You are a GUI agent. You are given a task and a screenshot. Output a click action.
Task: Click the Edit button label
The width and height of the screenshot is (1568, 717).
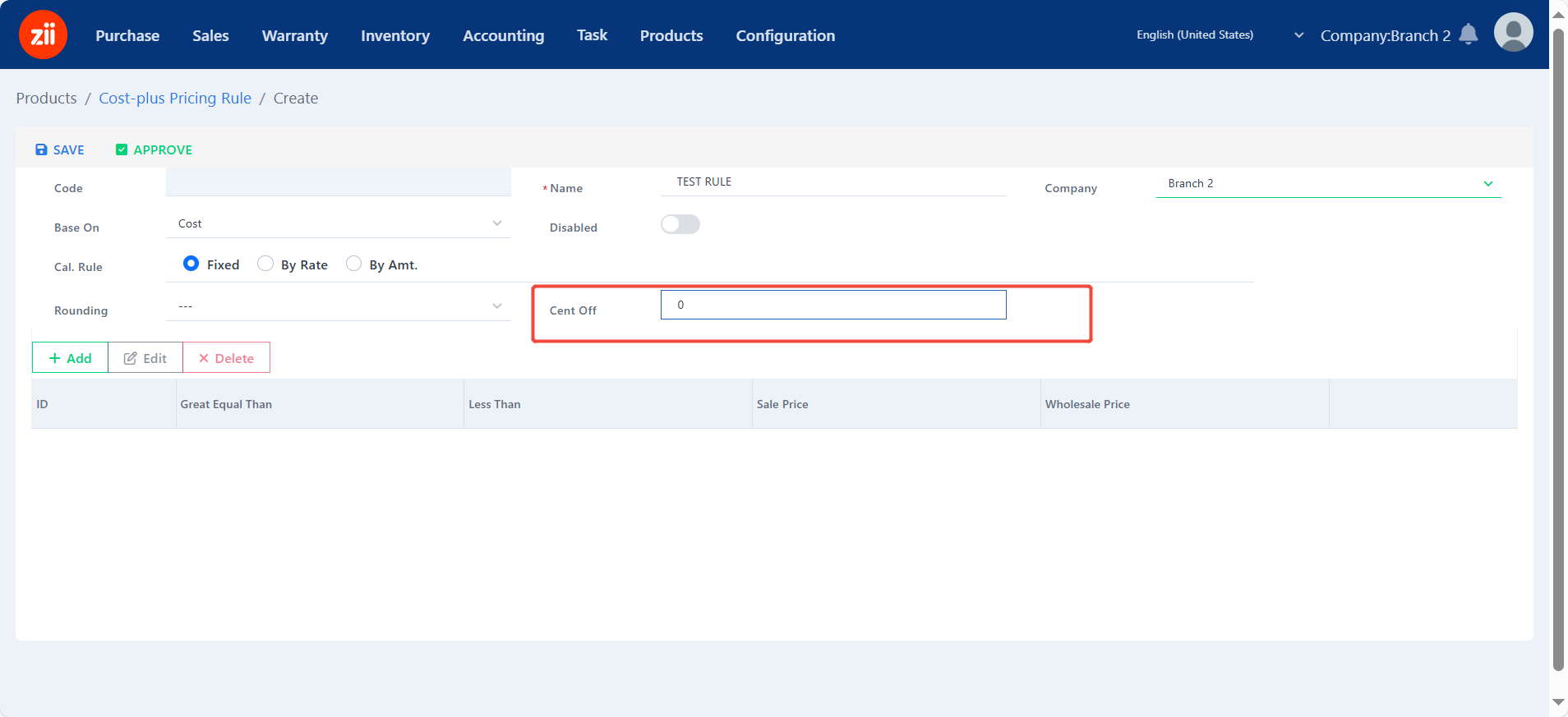[x=154, y=358]
